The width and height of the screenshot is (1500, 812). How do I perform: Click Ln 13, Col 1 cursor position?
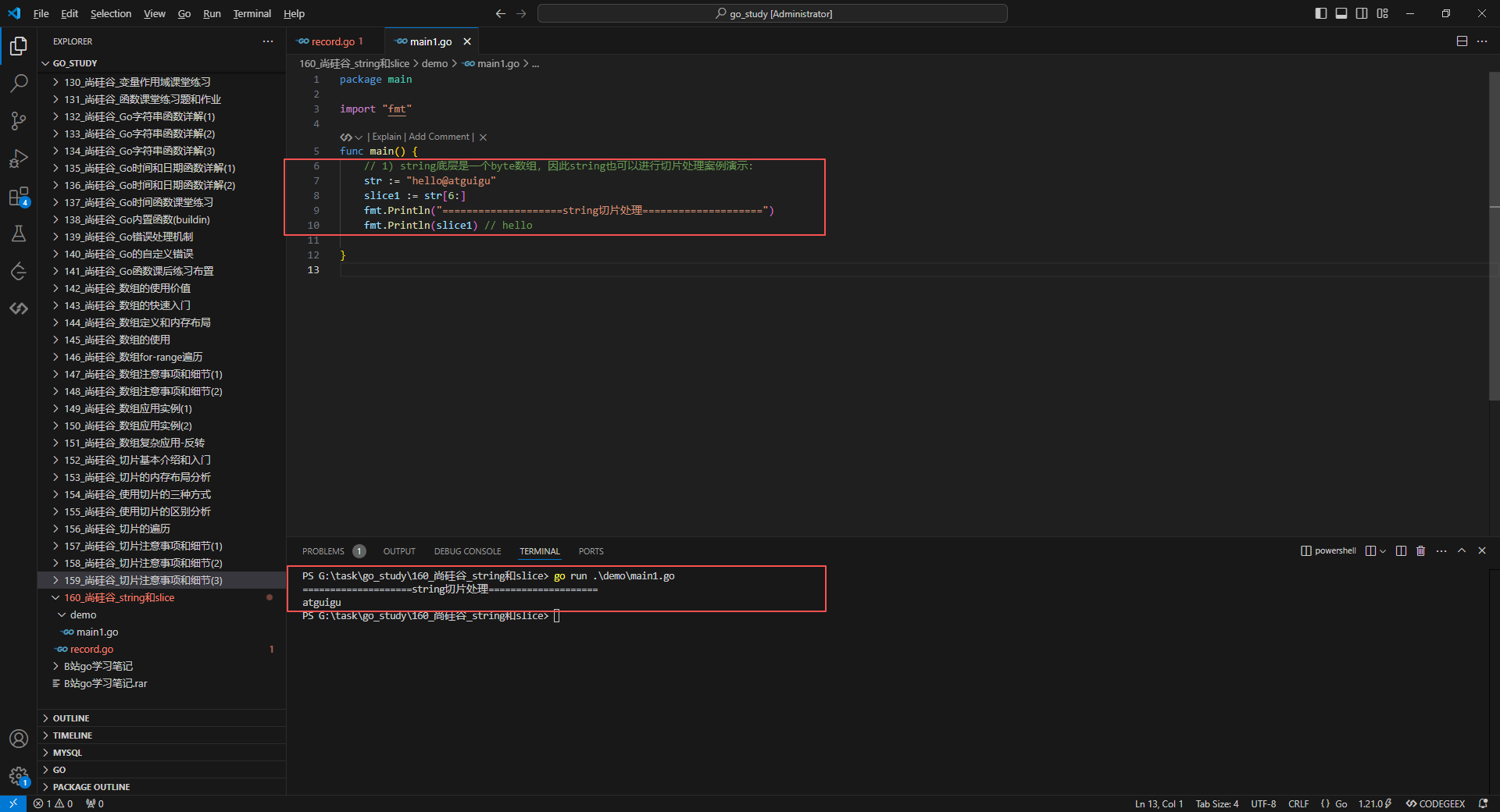pyautogui.click(x=1159, y=803)
